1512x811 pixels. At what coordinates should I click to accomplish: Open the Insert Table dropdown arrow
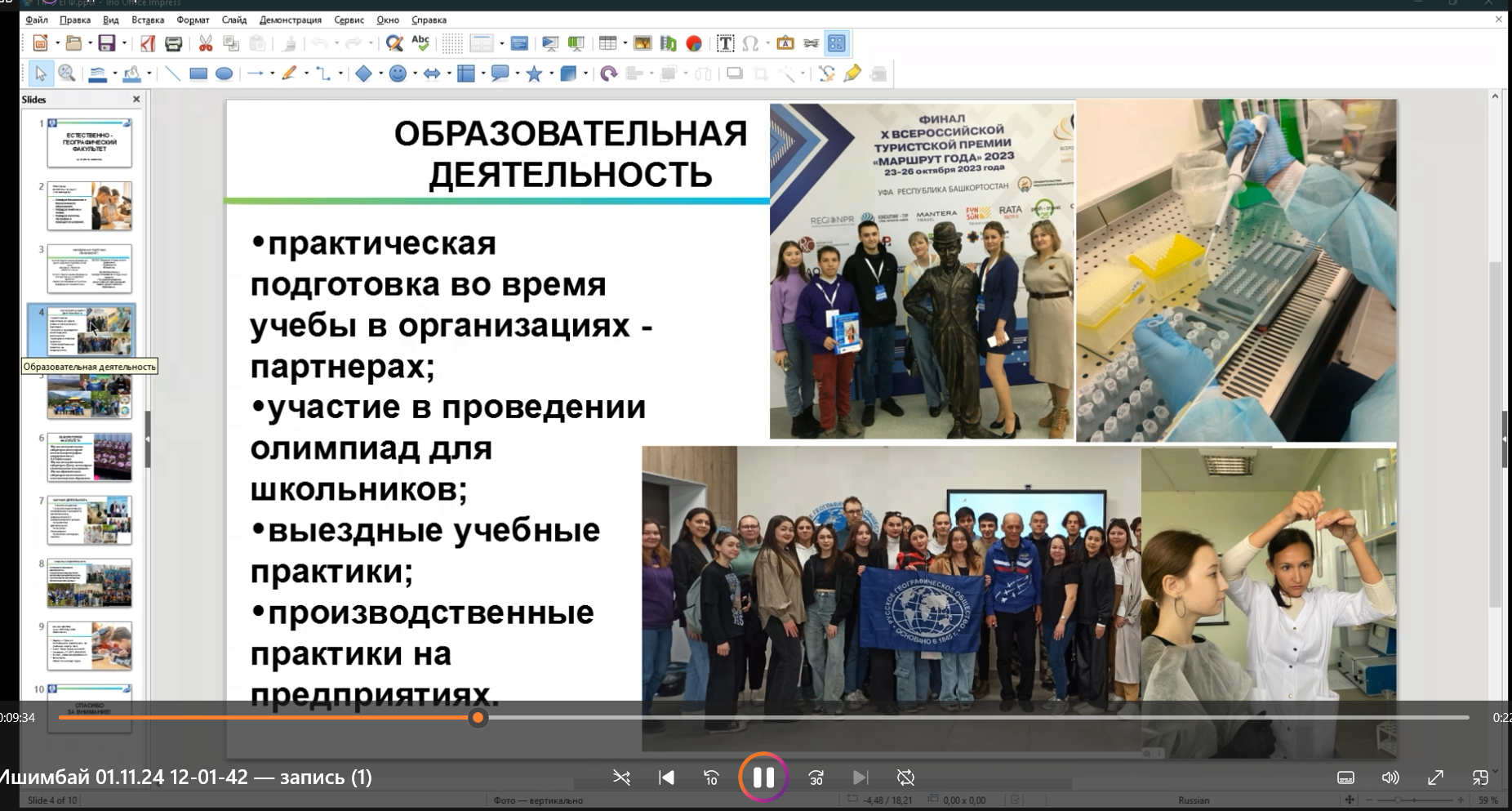click(x=625, y=43)
